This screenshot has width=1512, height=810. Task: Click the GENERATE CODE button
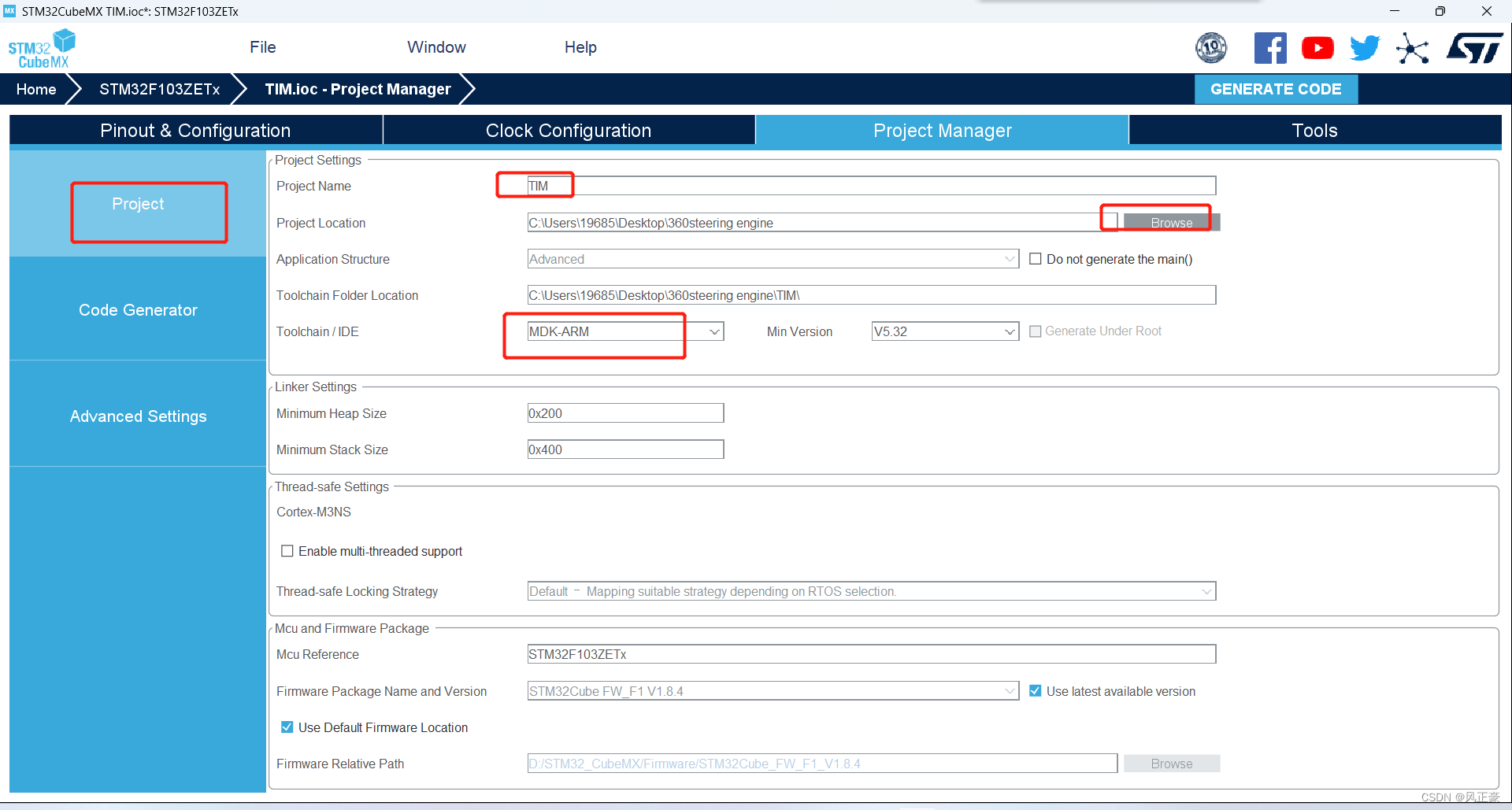point(1276,89)
